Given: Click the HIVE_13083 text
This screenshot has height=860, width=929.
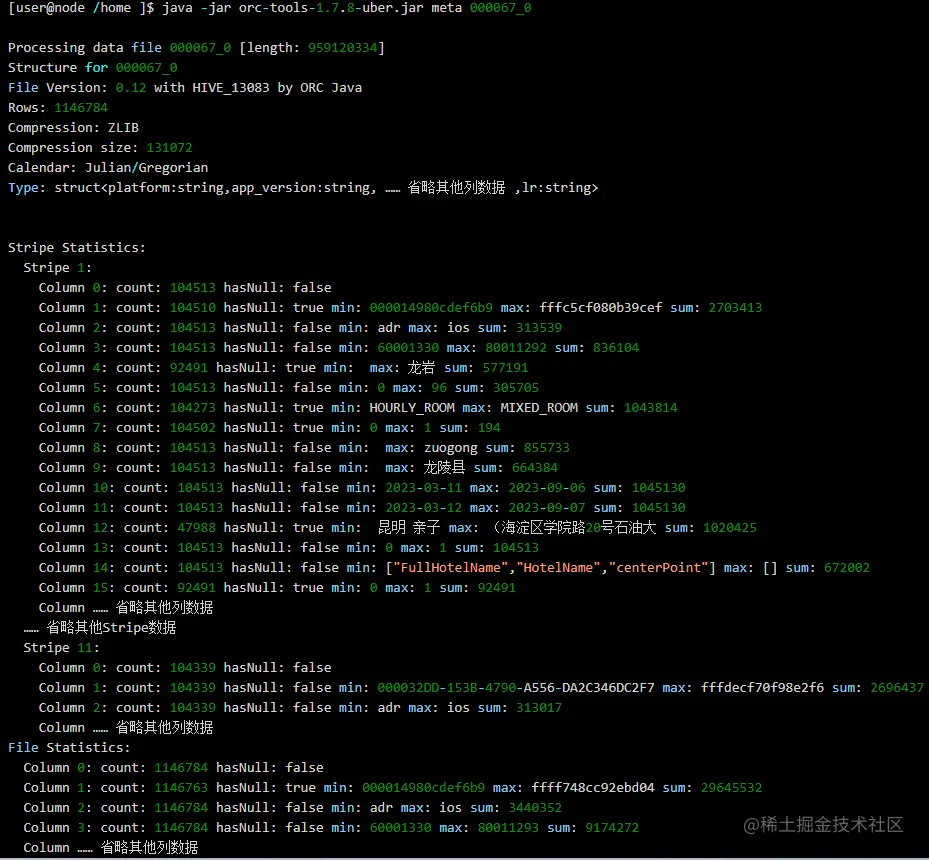Looking at the screenshot, I should [231, 88].
